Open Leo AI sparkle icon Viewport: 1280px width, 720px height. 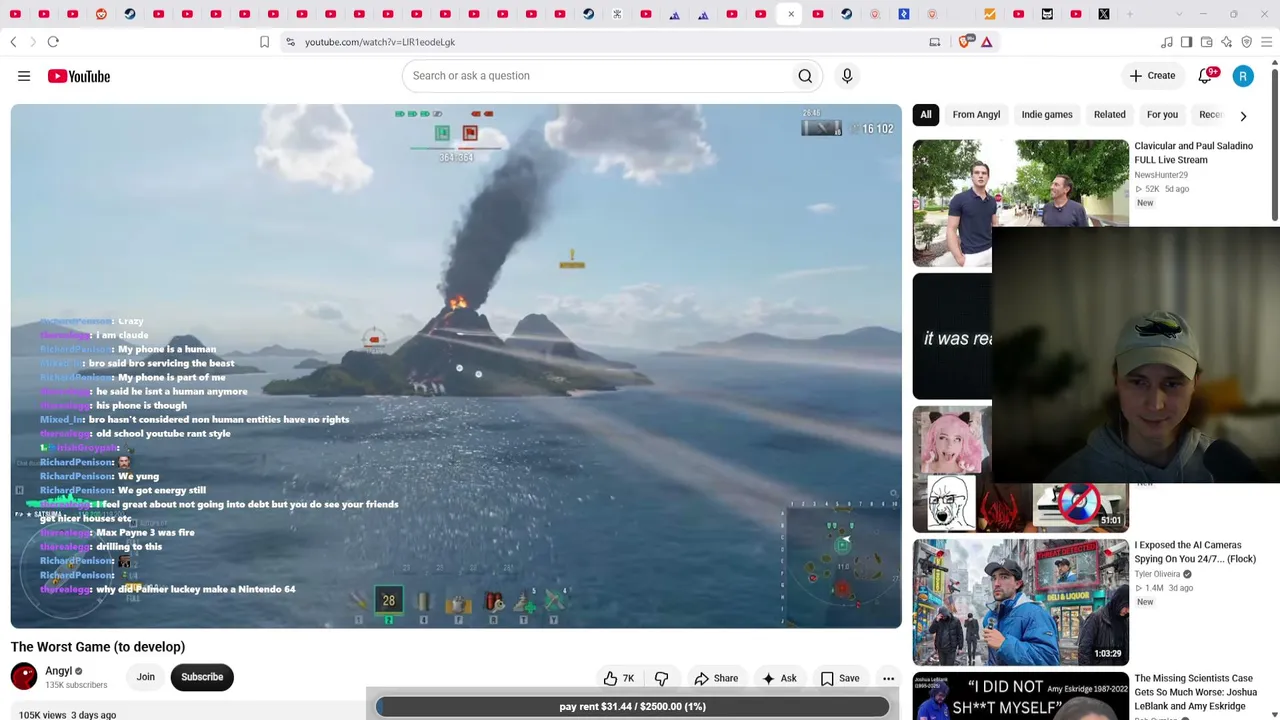coord(1227,42)
